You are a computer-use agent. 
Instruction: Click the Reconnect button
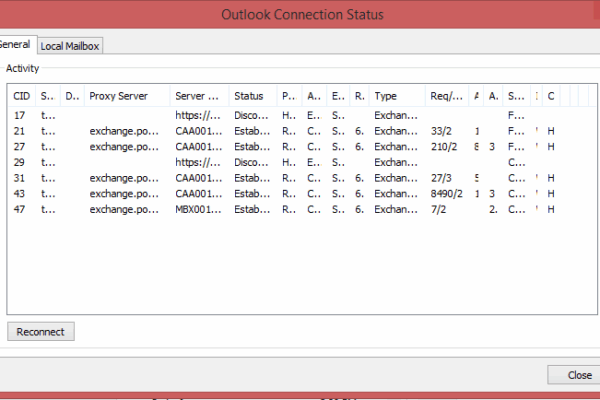tap(41, 331)
